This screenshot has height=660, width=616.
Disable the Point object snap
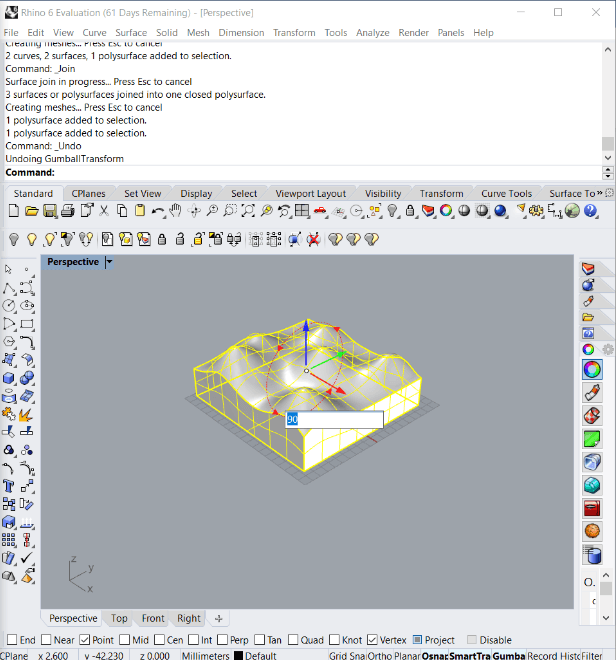click(84, 640)
